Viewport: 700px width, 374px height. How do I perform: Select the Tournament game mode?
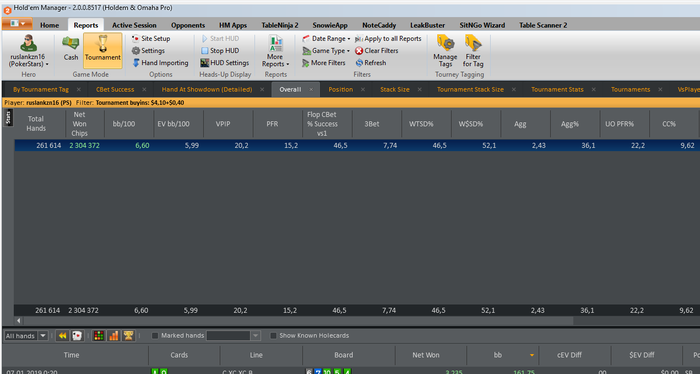[x=103, y=50]
